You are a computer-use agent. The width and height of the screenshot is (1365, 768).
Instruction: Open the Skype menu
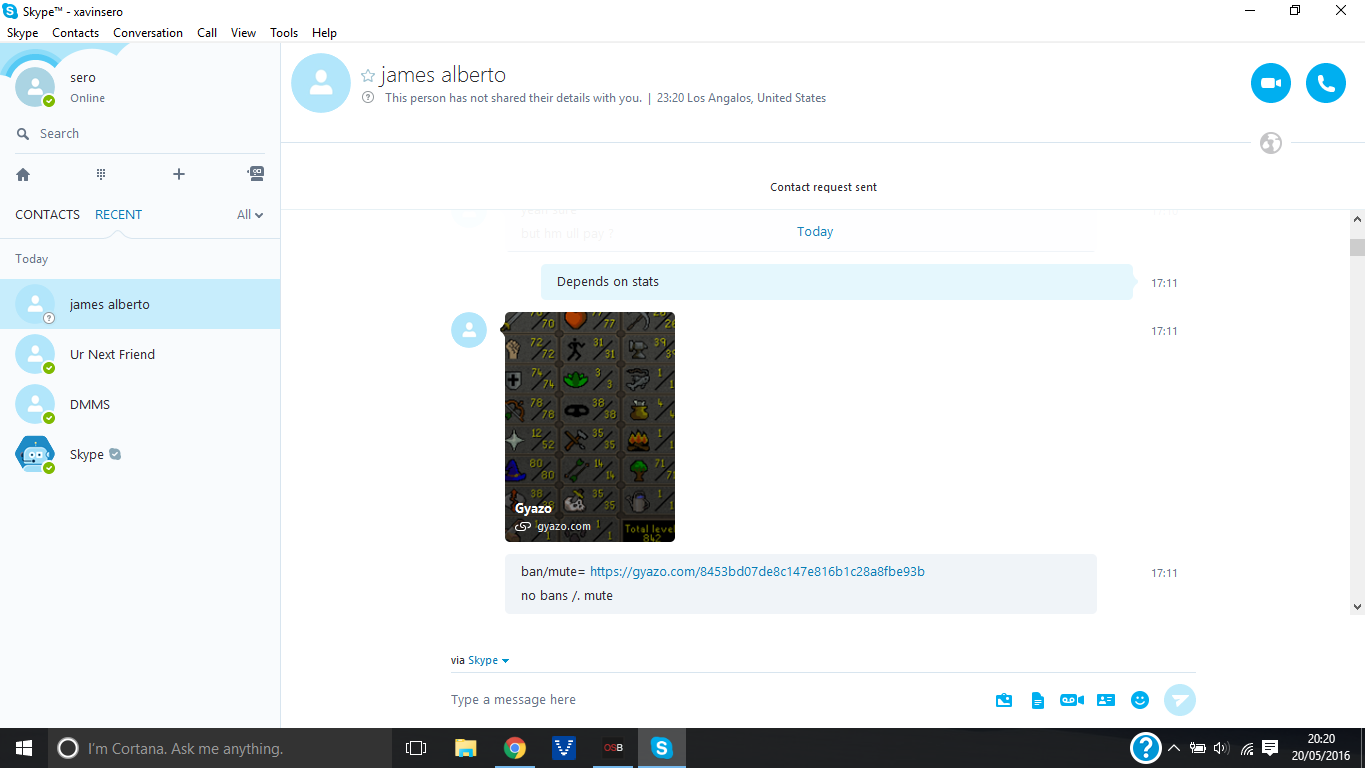(22, 33)
